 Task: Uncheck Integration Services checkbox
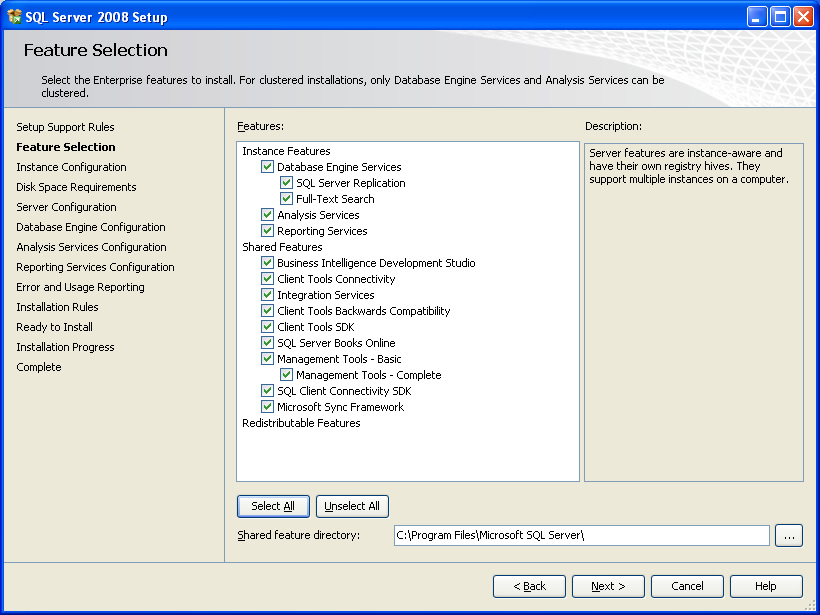point(267,295)
